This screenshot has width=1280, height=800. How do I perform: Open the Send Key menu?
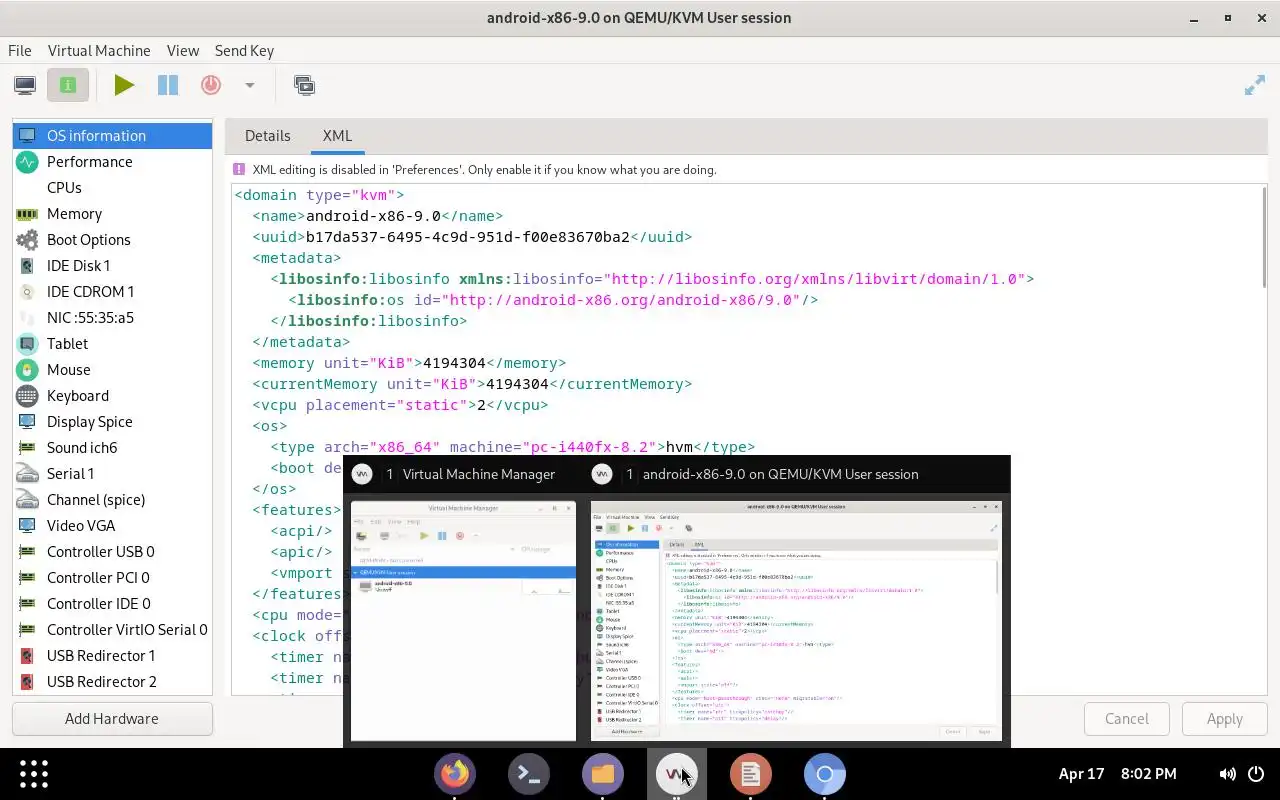click(x=244, y=50)
